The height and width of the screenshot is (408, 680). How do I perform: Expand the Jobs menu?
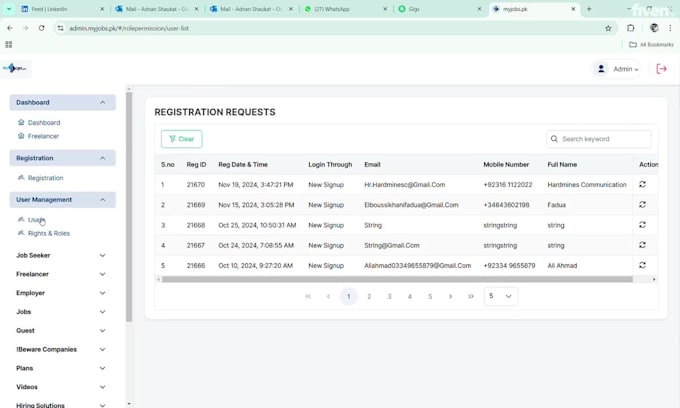point(61,312)
